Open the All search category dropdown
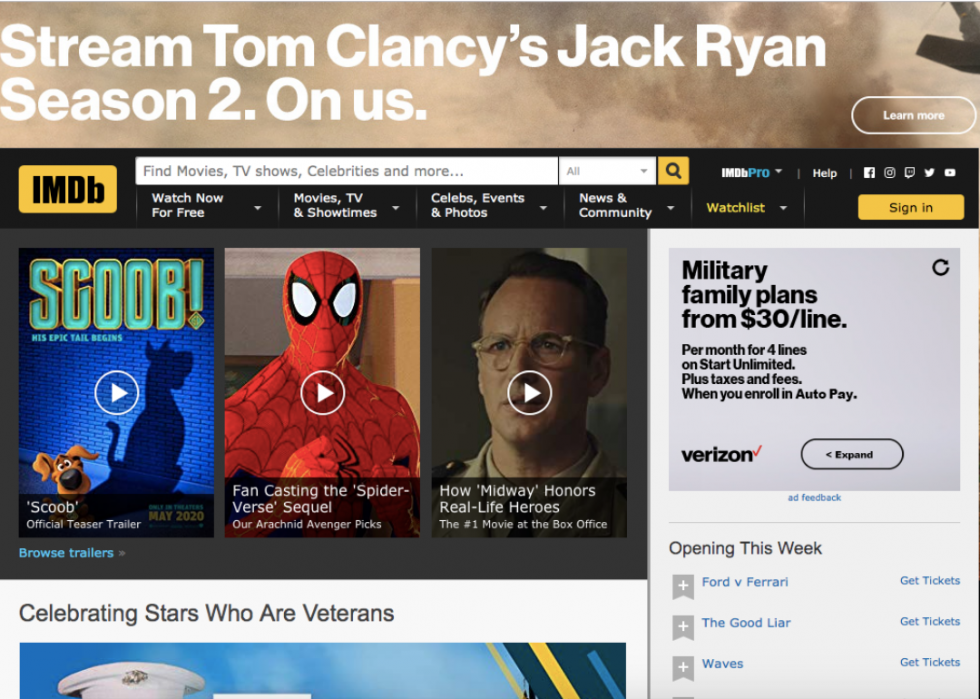The width and height of the screenshot is (980, 699). [x=607, y=171]
